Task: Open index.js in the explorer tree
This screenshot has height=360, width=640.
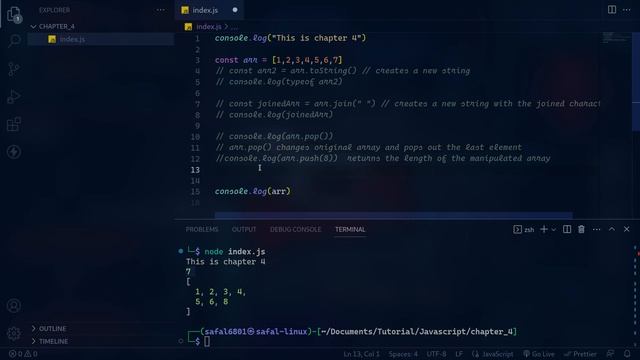Action: pos(72,39)
